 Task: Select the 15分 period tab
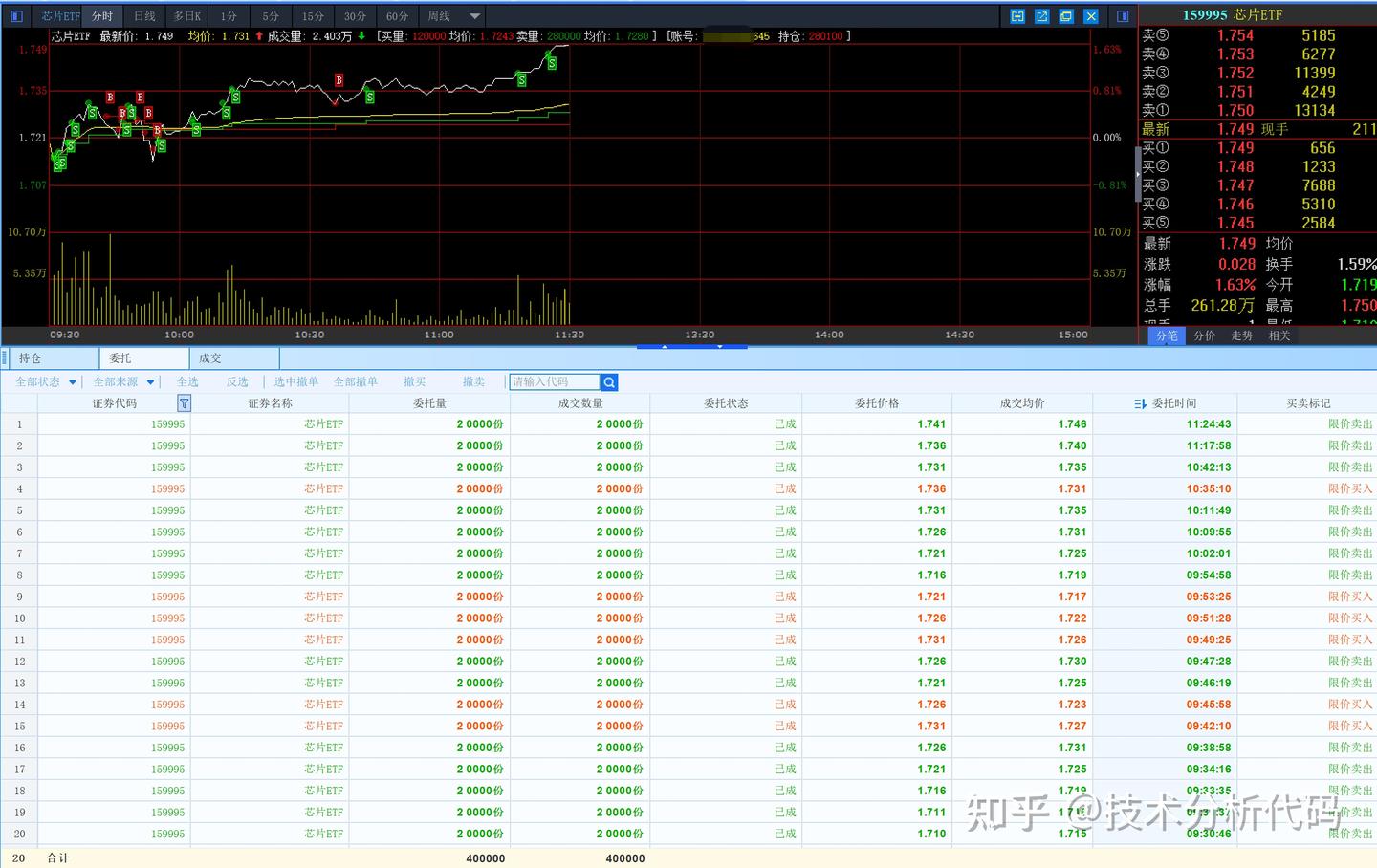313,16
